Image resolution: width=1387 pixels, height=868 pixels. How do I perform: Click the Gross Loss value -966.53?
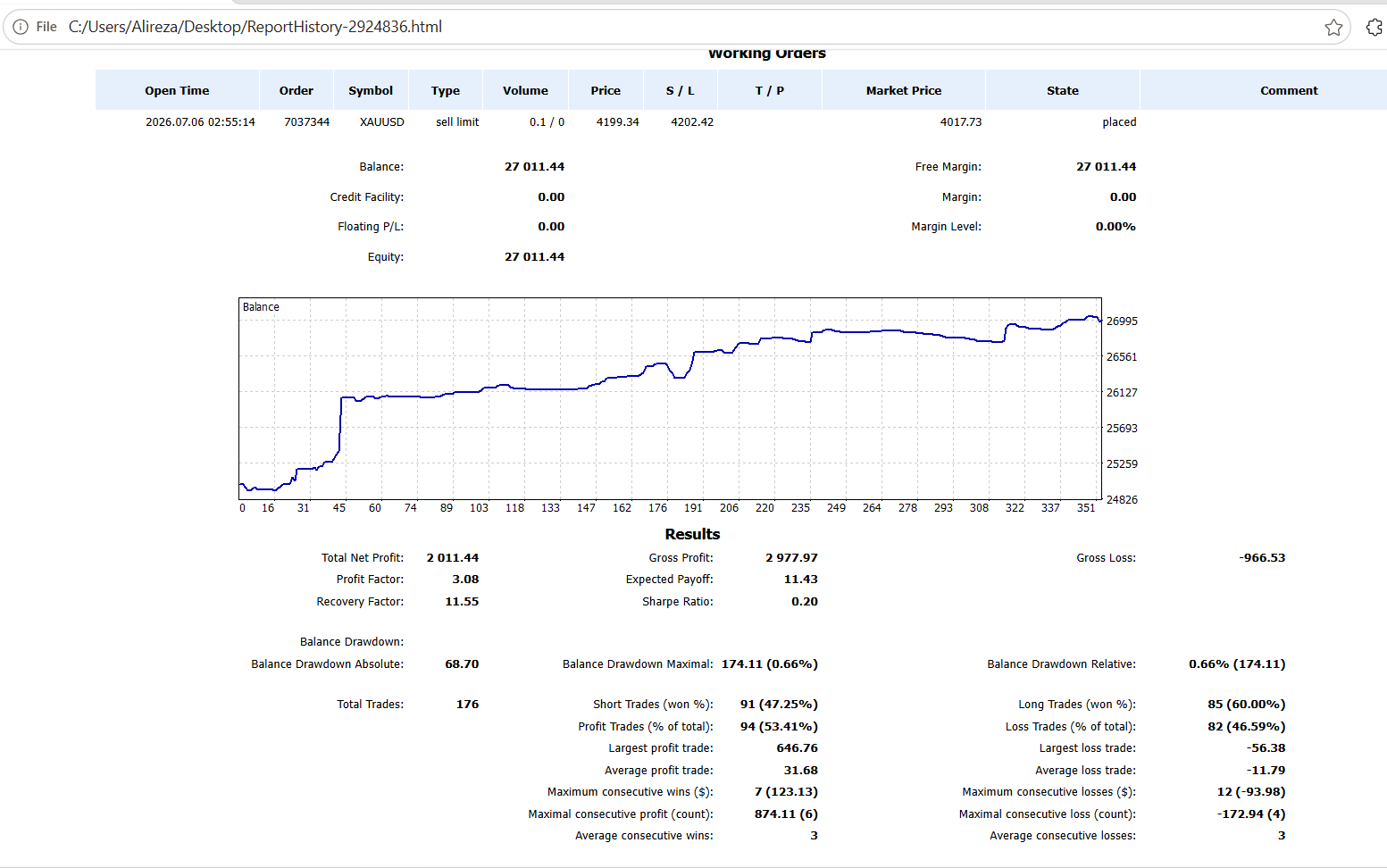click(1262, 558)
